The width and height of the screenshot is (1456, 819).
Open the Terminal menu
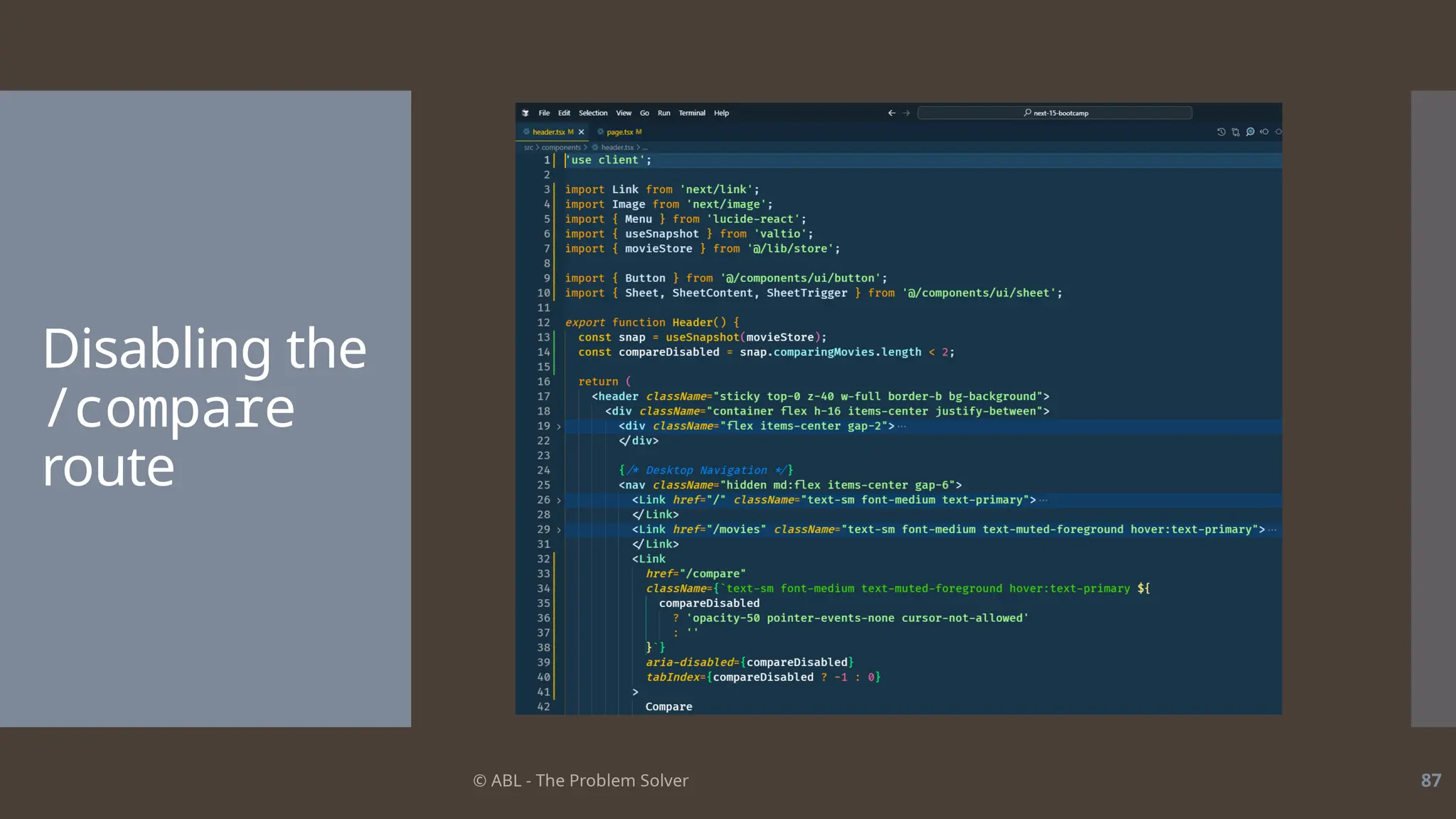691,113
